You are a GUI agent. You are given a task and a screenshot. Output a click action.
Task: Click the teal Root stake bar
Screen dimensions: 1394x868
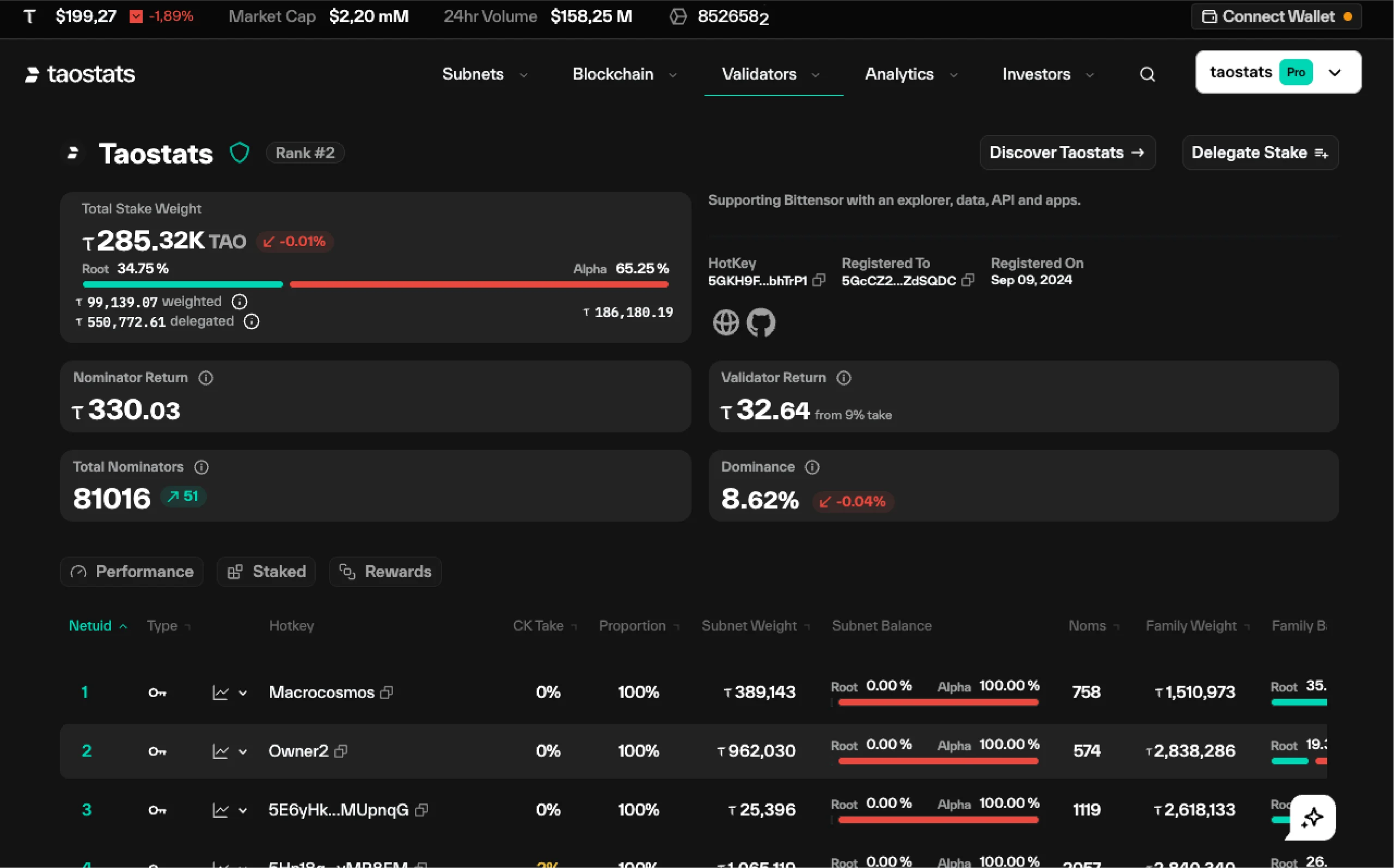pos(182,284)
